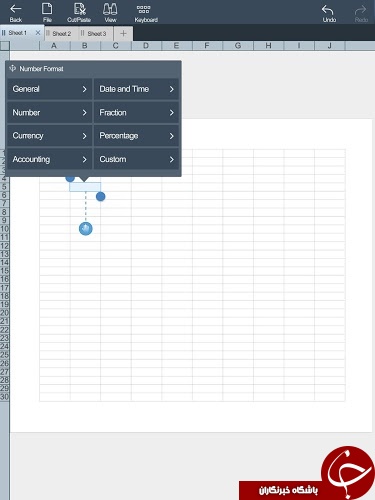Open Fraction formats
The width and height of the screenshot is (375, 500).
136,113
